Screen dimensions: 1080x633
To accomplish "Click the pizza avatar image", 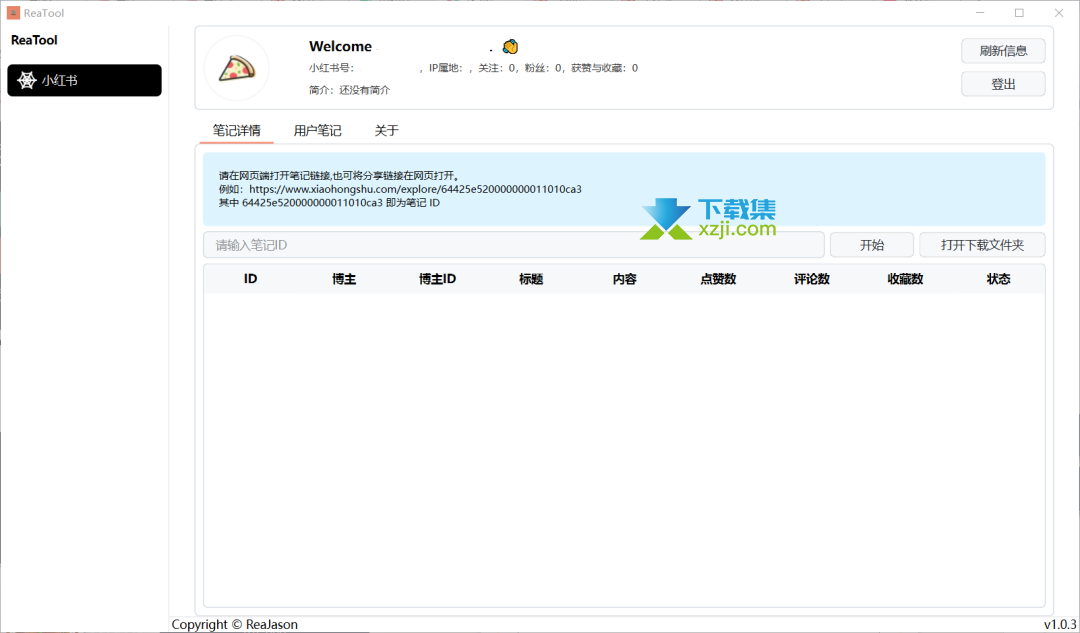I will [x=237, y=68].
